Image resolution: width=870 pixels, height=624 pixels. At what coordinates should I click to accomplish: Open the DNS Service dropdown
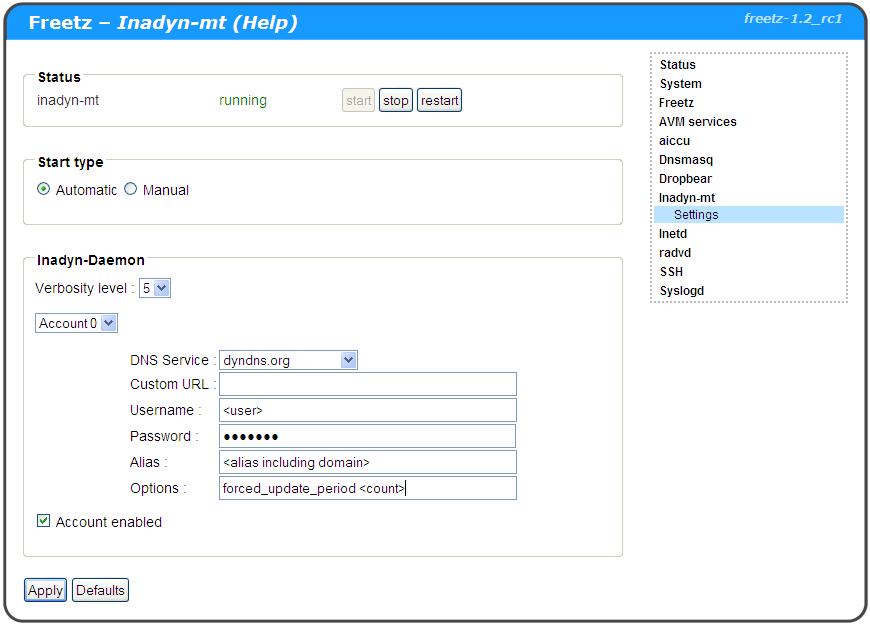coord(288,360)
